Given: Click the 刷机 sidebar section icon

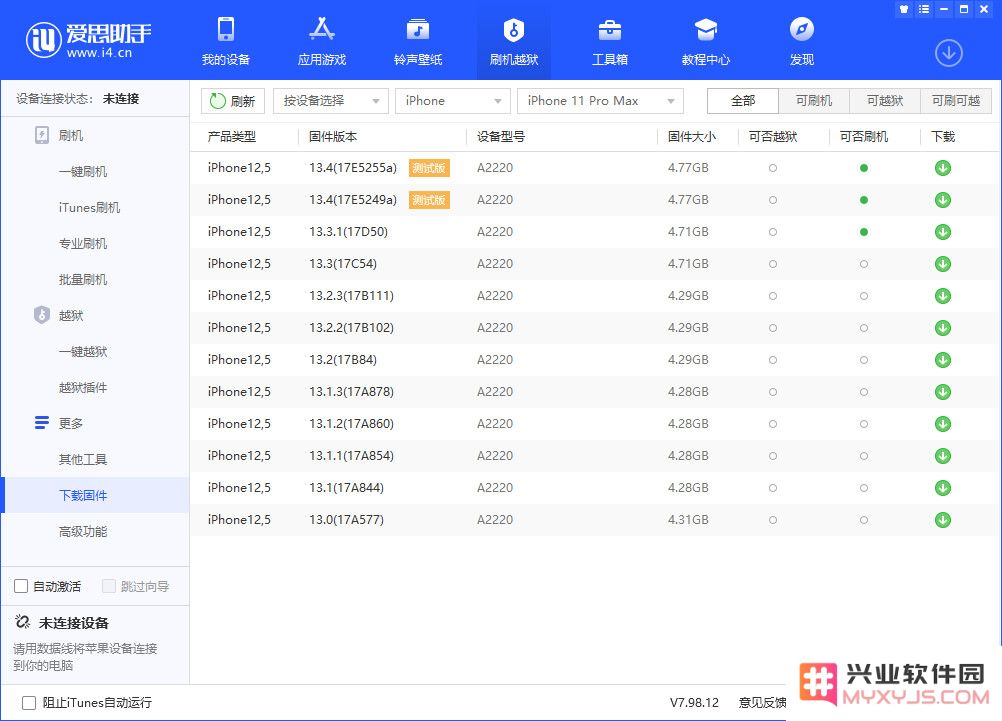Looking at the screenshot, I should click(42, 136).
